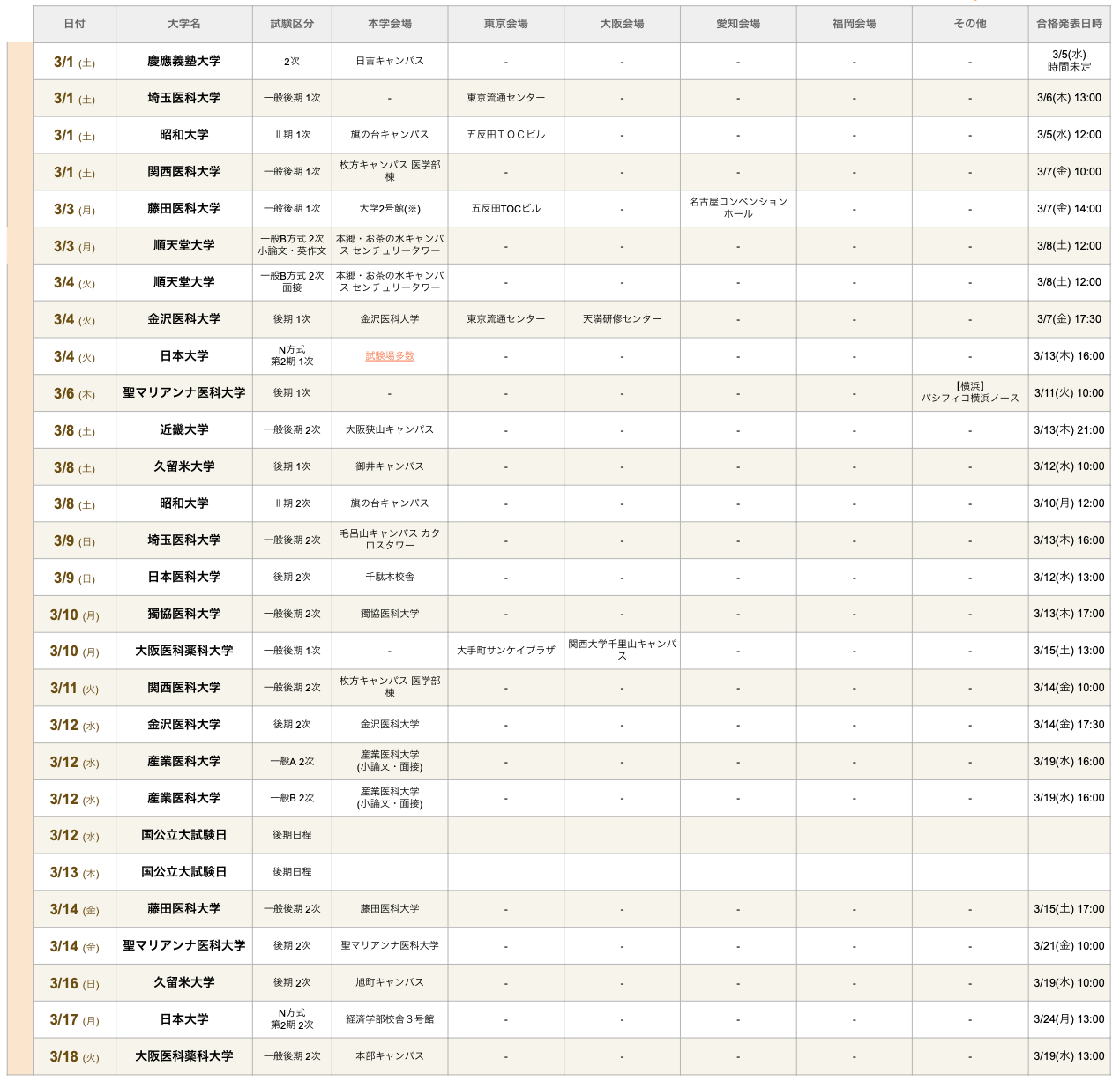Click the 3/10(月) 12:00 announcement time
Viewport: 1120px width, 1081px height.
(x=1069, y=503)
